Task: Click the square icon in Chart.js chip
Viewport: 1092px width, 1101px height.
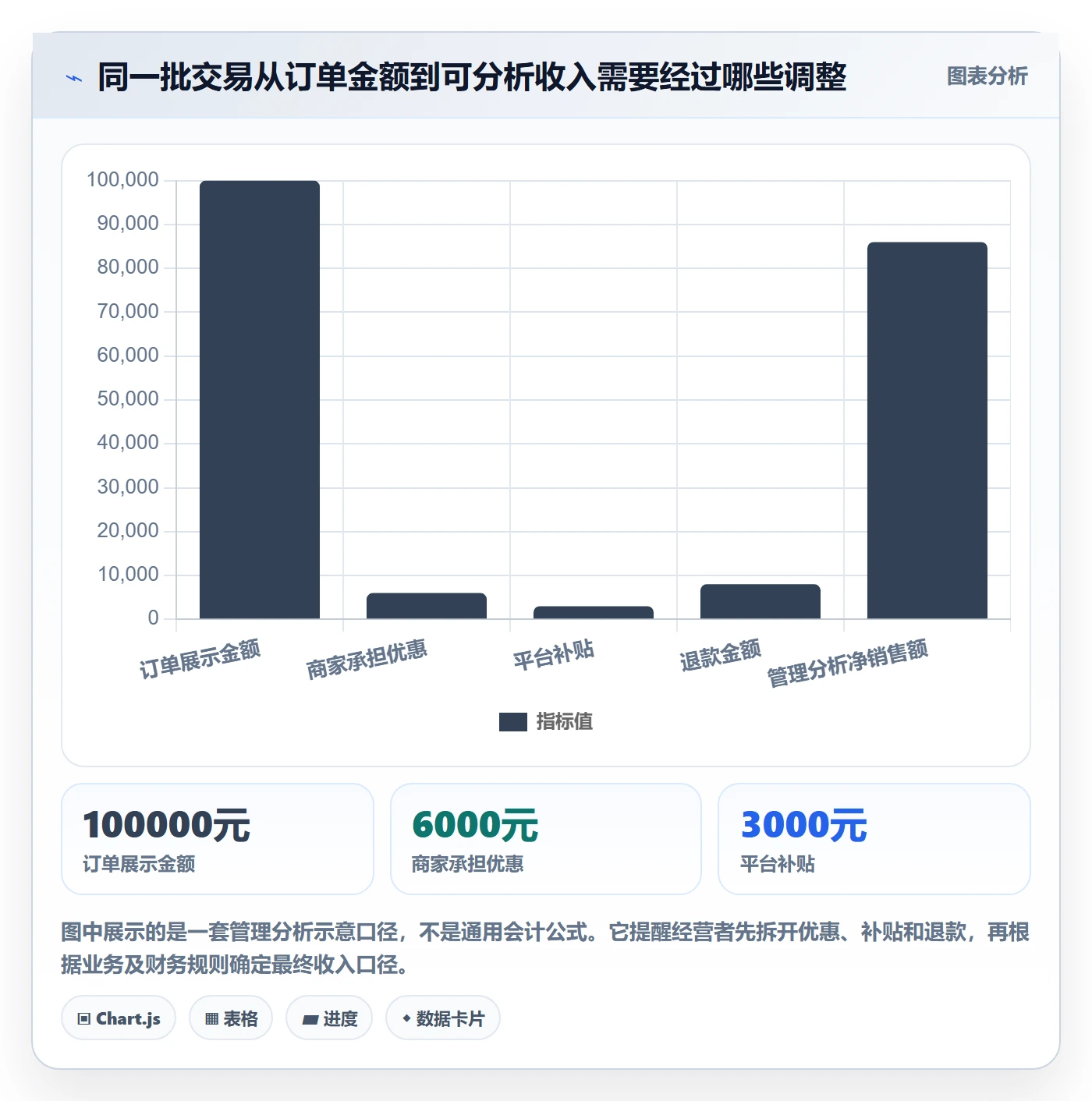Action: (84, 1019)
